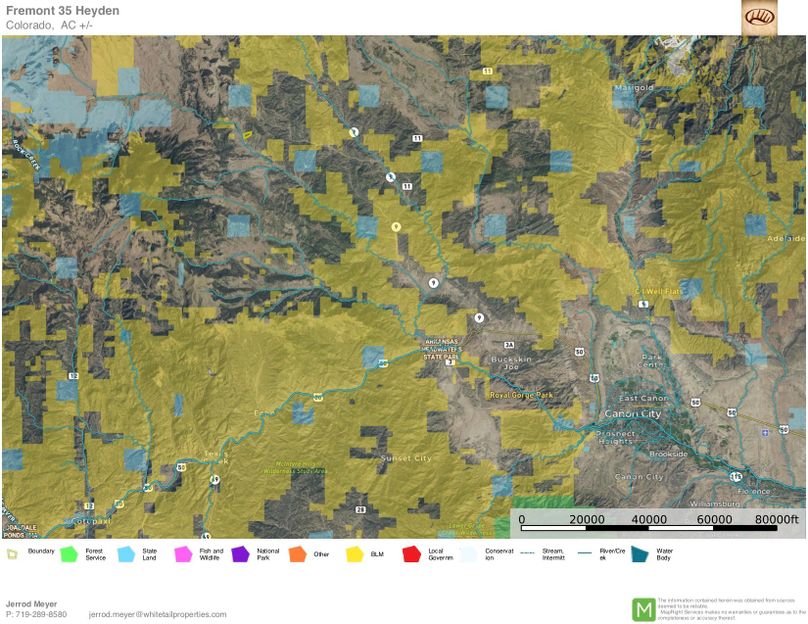Click the Stream Intermittent legend line symbol
This screenshot has height=624, width=808.
click(x=527, y=553)
